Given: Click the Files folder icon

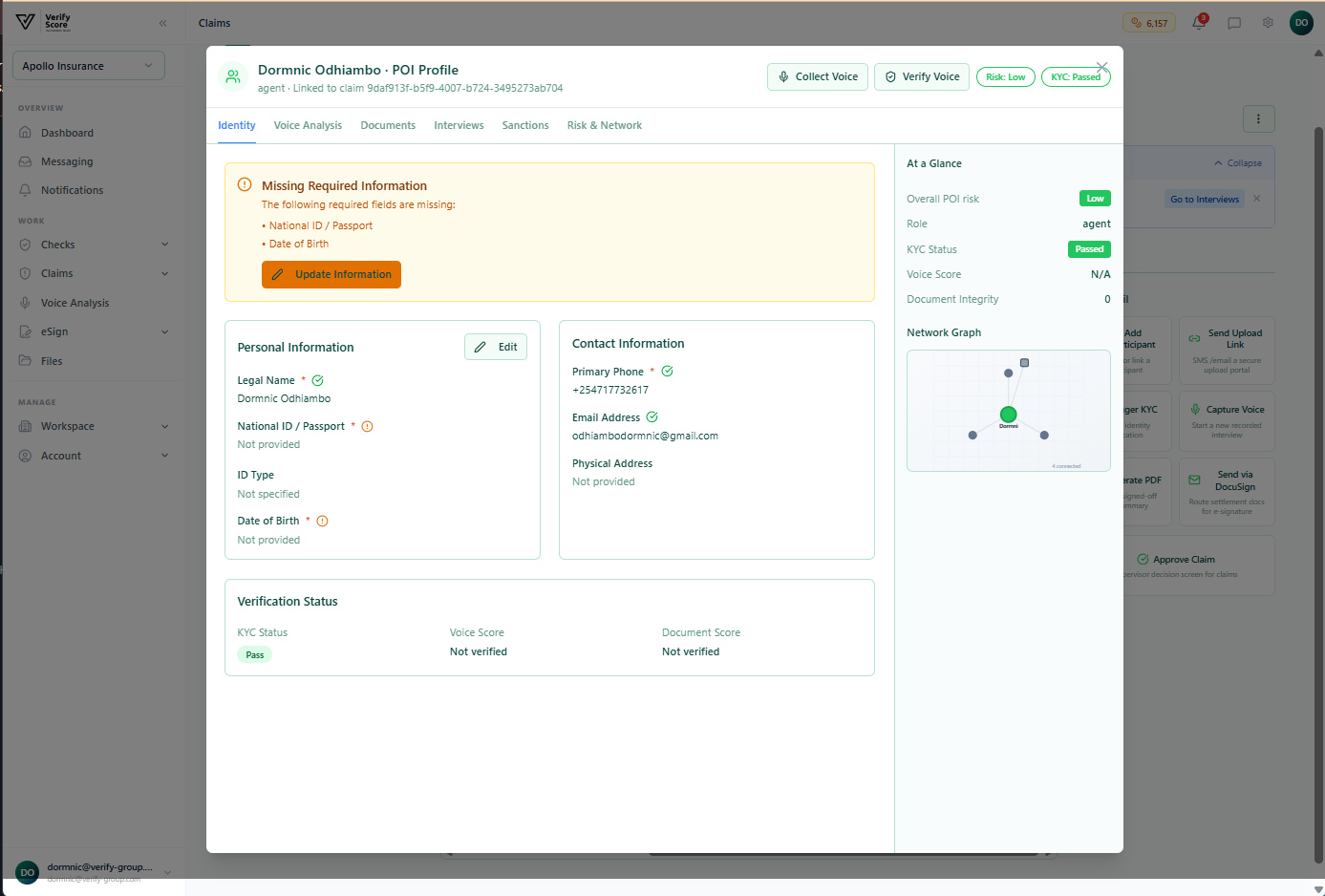Looking at the screenshot, I should click(x=25, y=361).
